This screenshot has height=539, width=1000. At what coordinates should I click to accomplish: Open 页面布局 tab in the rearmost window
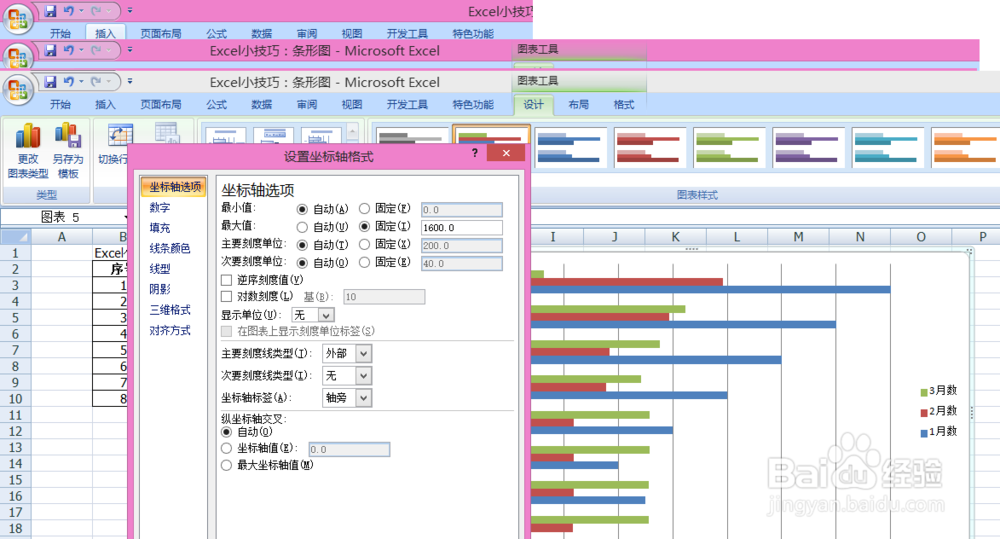click(161, 33)
